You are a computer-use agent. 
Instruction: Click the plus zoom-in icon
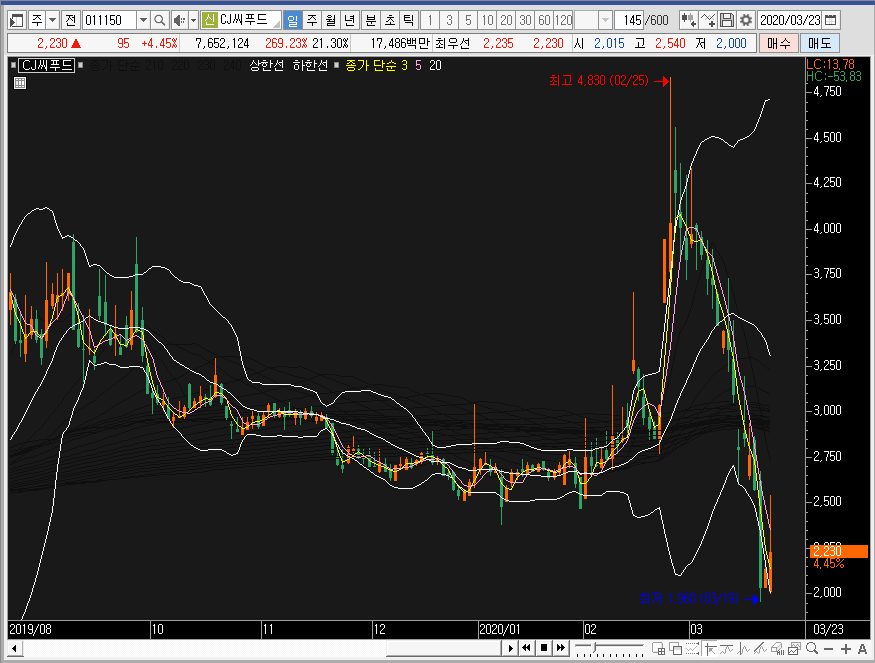[x=845, y=649]
